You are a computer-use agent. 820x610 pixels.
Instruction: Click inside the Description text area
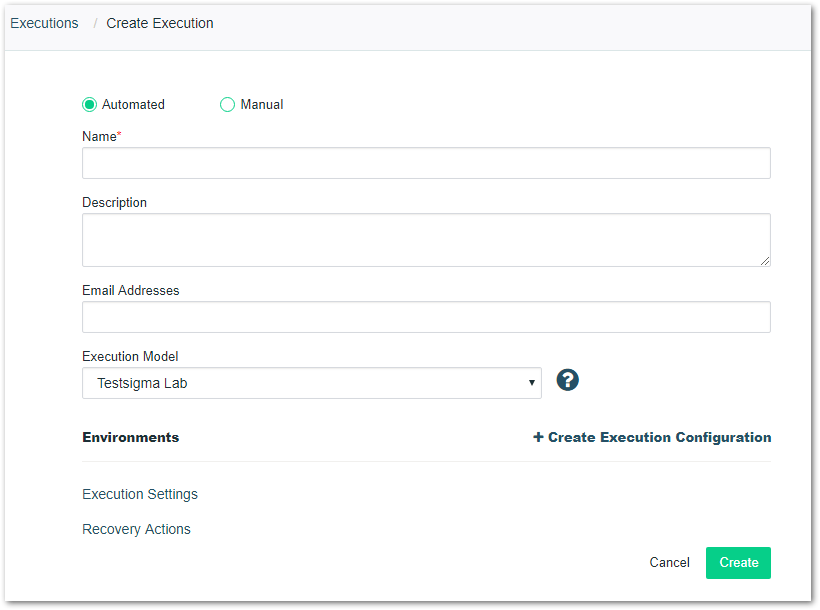point(426,240)
